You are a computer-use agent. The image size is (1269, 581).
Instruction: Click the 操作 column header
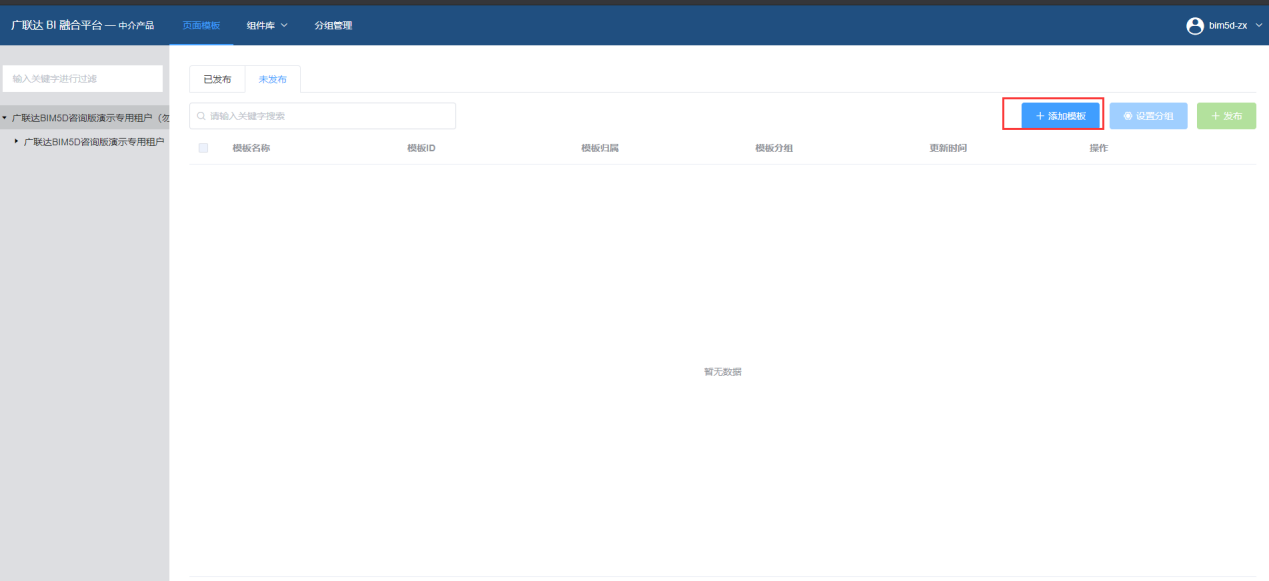[1099, 148]
